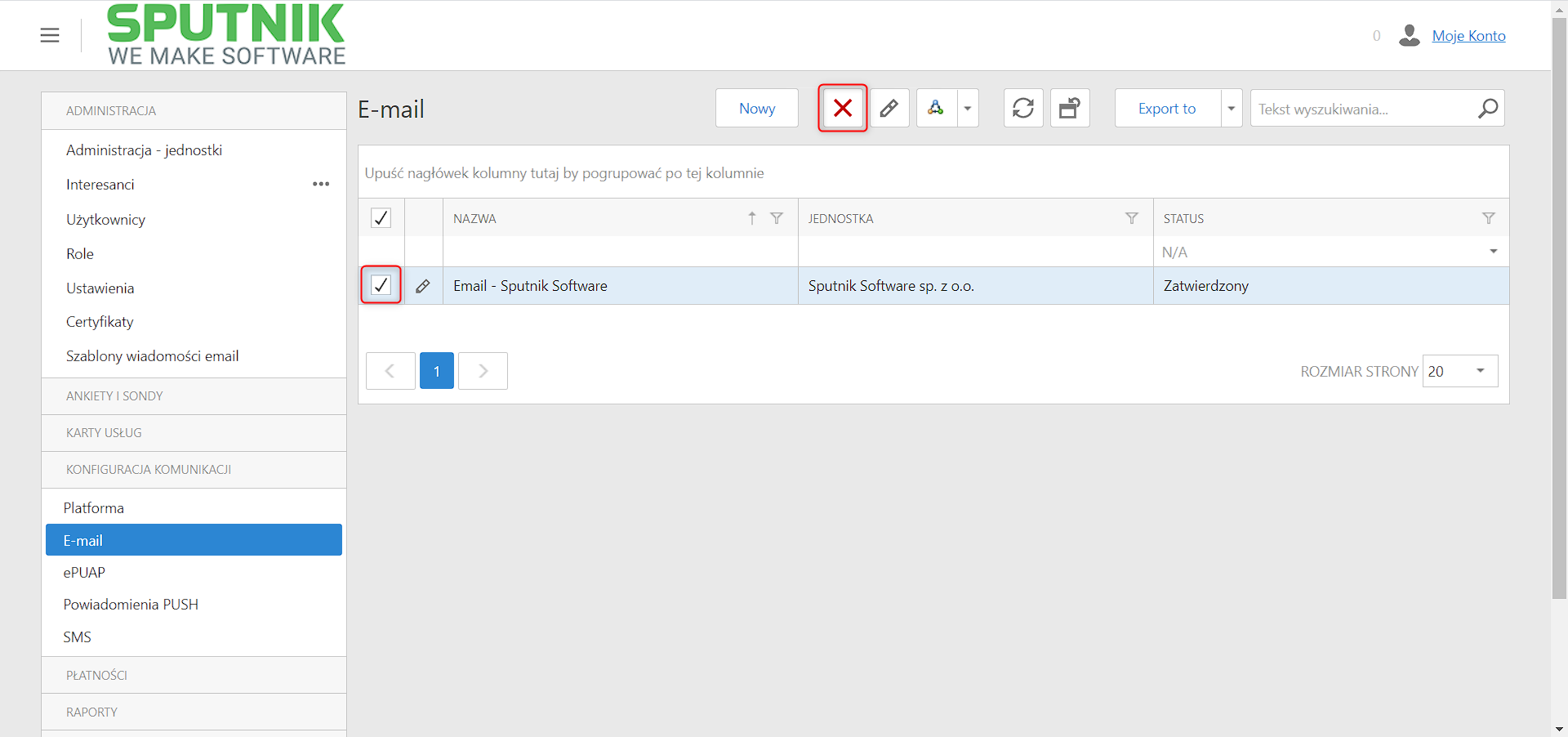This screenshot has height=737, width=1568.
Task: Click the Nowy button
Action: [x=757, y=108]
